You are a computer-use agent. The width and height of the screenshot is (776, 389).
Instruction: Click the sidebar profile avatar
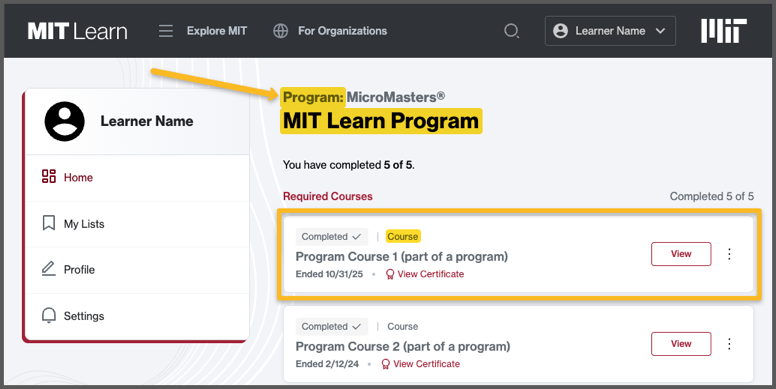(x=64, y=121)
